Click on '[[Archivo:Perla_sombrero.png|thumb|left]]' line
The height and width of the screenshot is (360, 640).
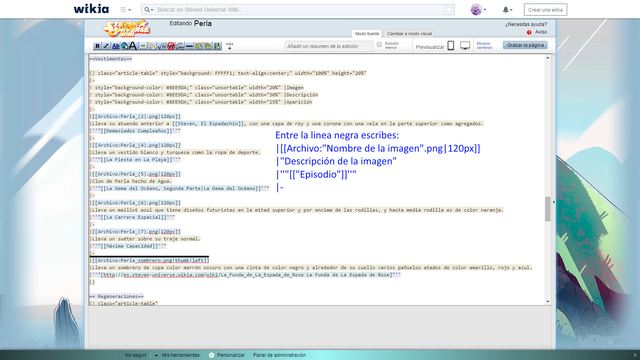click(x=149, y=260)
